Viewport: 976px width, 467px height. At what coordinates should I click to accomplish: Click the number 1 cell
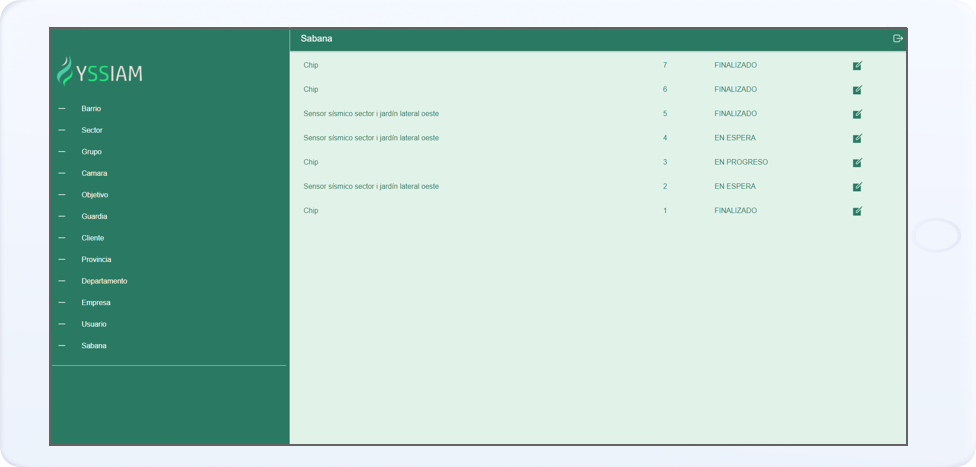click(x=665, y=211)
